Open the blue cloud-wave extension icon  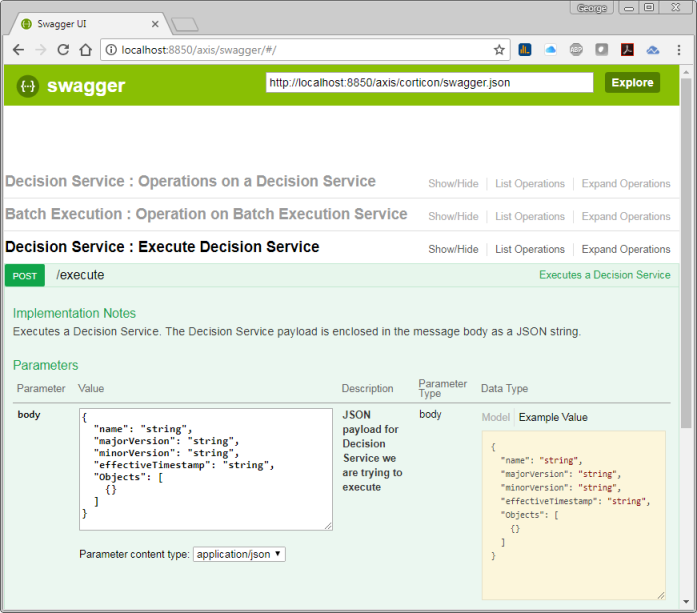tap(653, 50)
